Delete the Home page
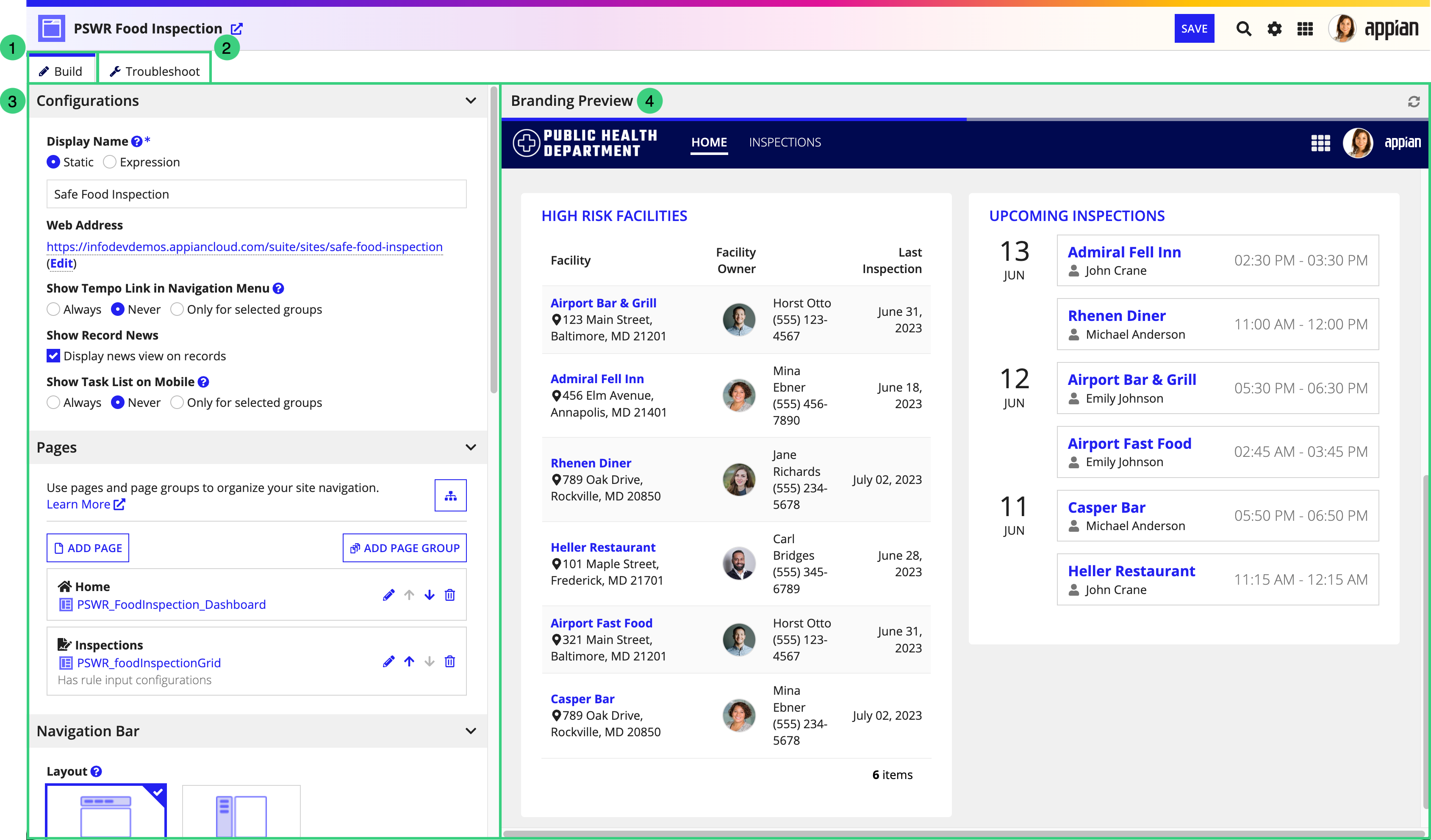 450,595
